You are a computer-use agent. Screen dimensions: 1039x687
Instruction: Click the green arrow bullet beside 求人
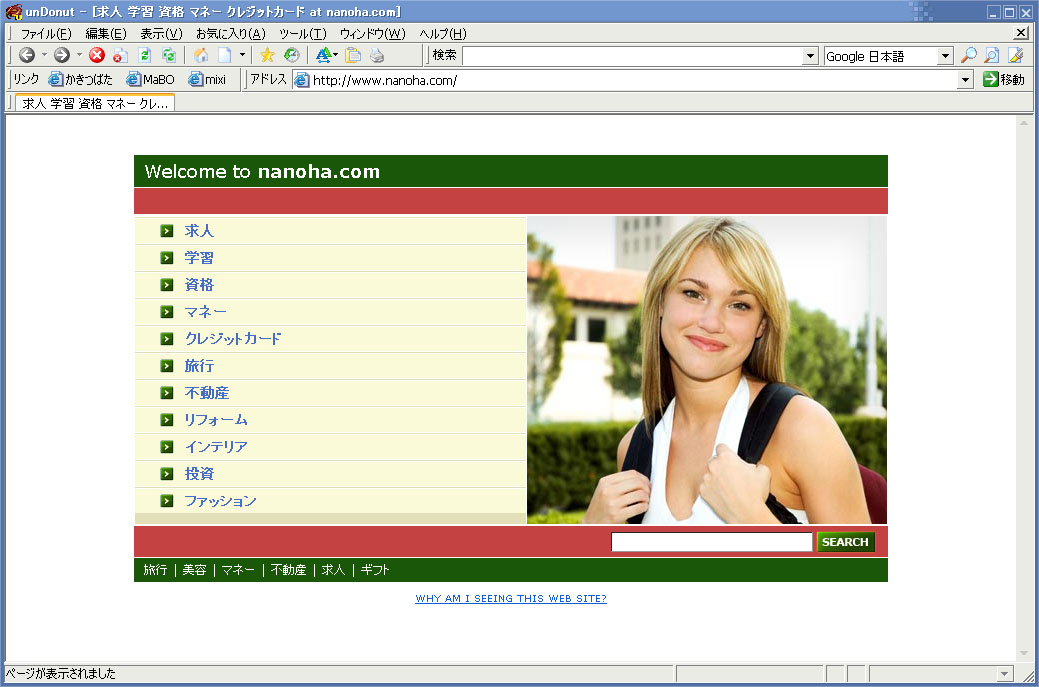point(166,231)
